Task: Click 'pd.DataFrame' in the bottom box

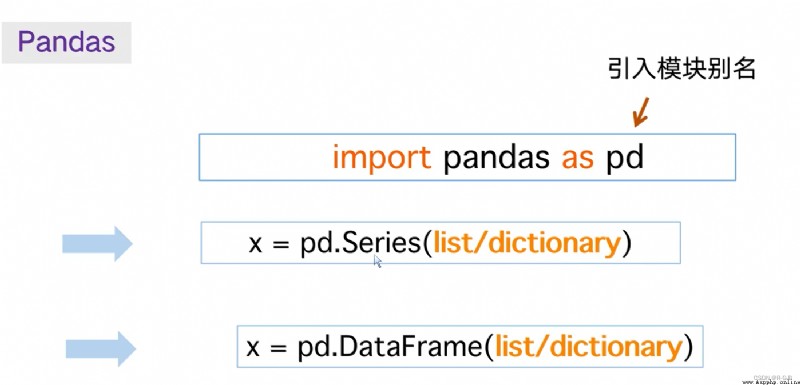Action: click(x=390, y=348)
